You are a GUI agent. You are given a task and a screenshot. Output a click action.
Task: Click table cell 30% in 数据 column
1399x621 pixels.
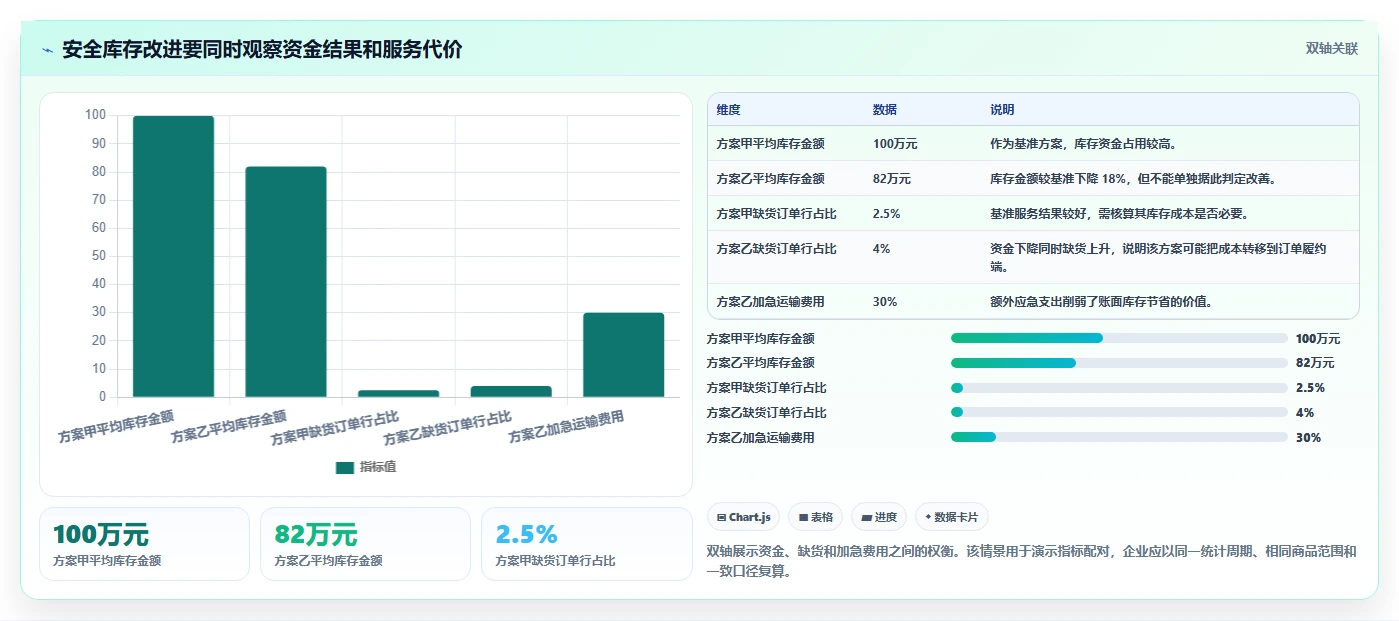pyautogui.click(x=885, y=301)
